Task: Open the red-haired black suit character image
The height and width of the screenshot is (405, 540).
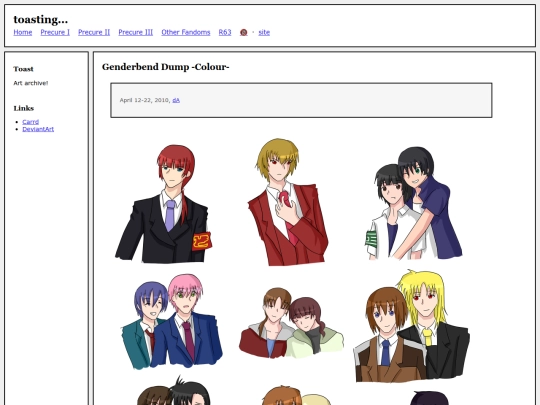Action: 164,204
